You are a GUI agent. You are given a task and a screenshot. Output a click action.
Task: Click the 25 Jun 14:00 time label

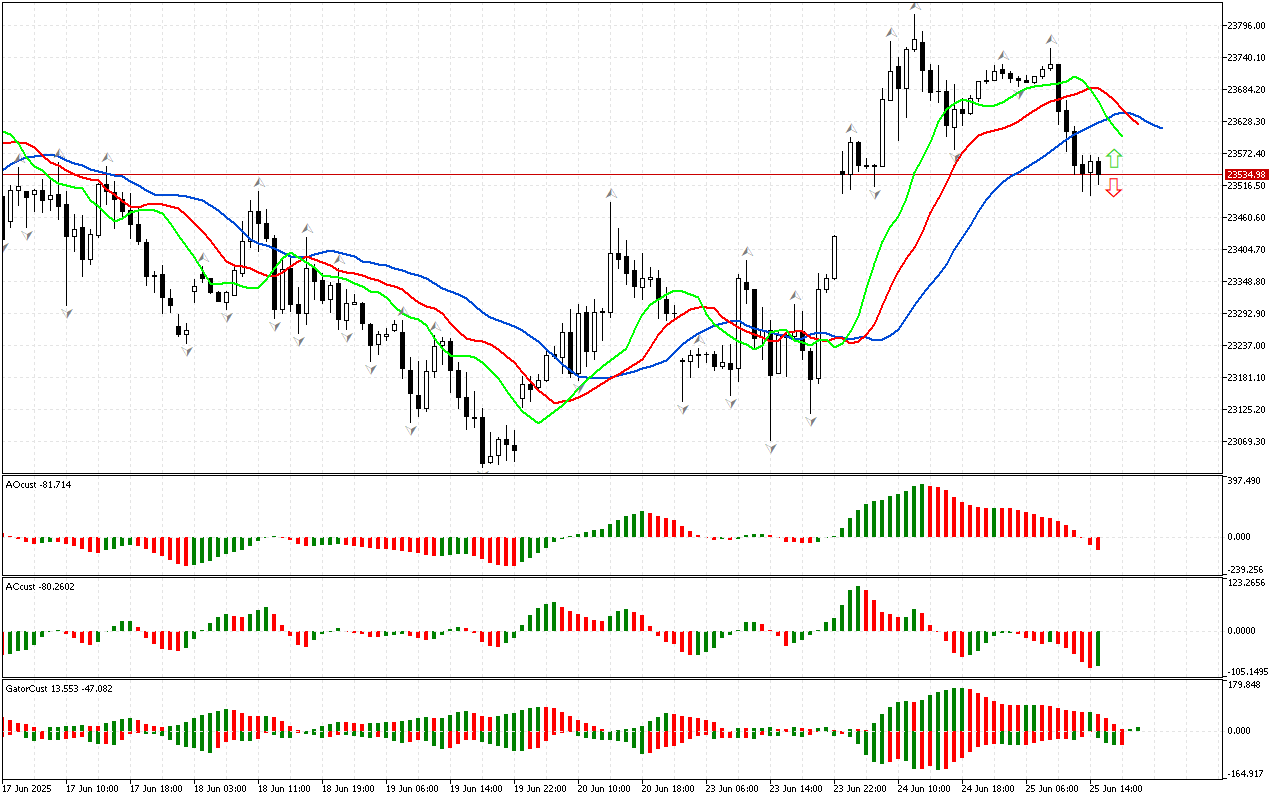click(x=1116, y=789)
